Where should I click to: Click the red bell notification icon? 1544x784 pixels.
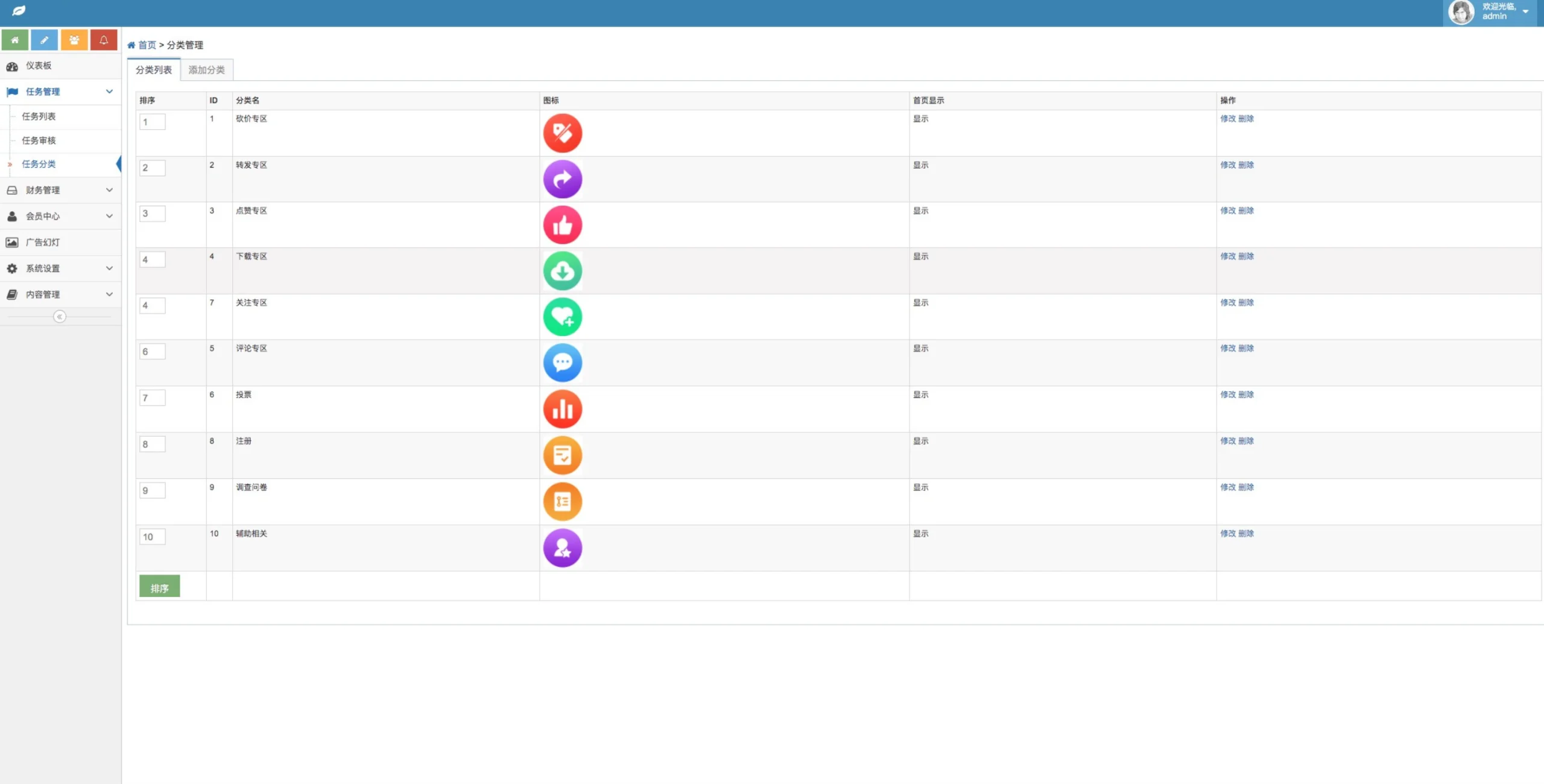tap(104, 40)
